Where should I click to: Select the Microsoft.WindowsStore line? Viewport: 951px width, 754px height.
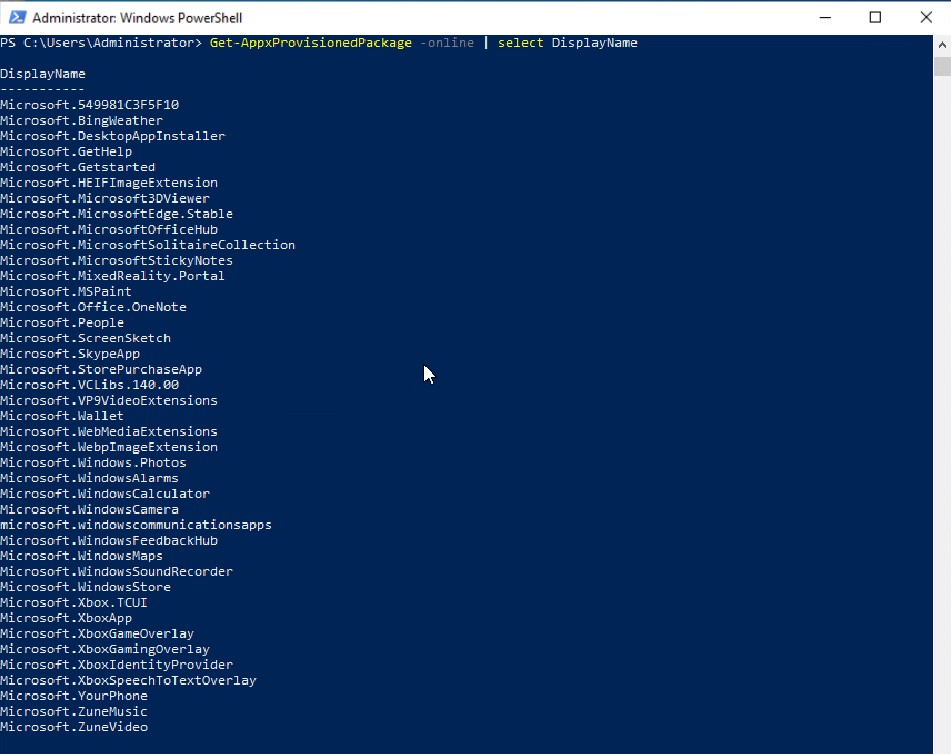pos(85,586)
